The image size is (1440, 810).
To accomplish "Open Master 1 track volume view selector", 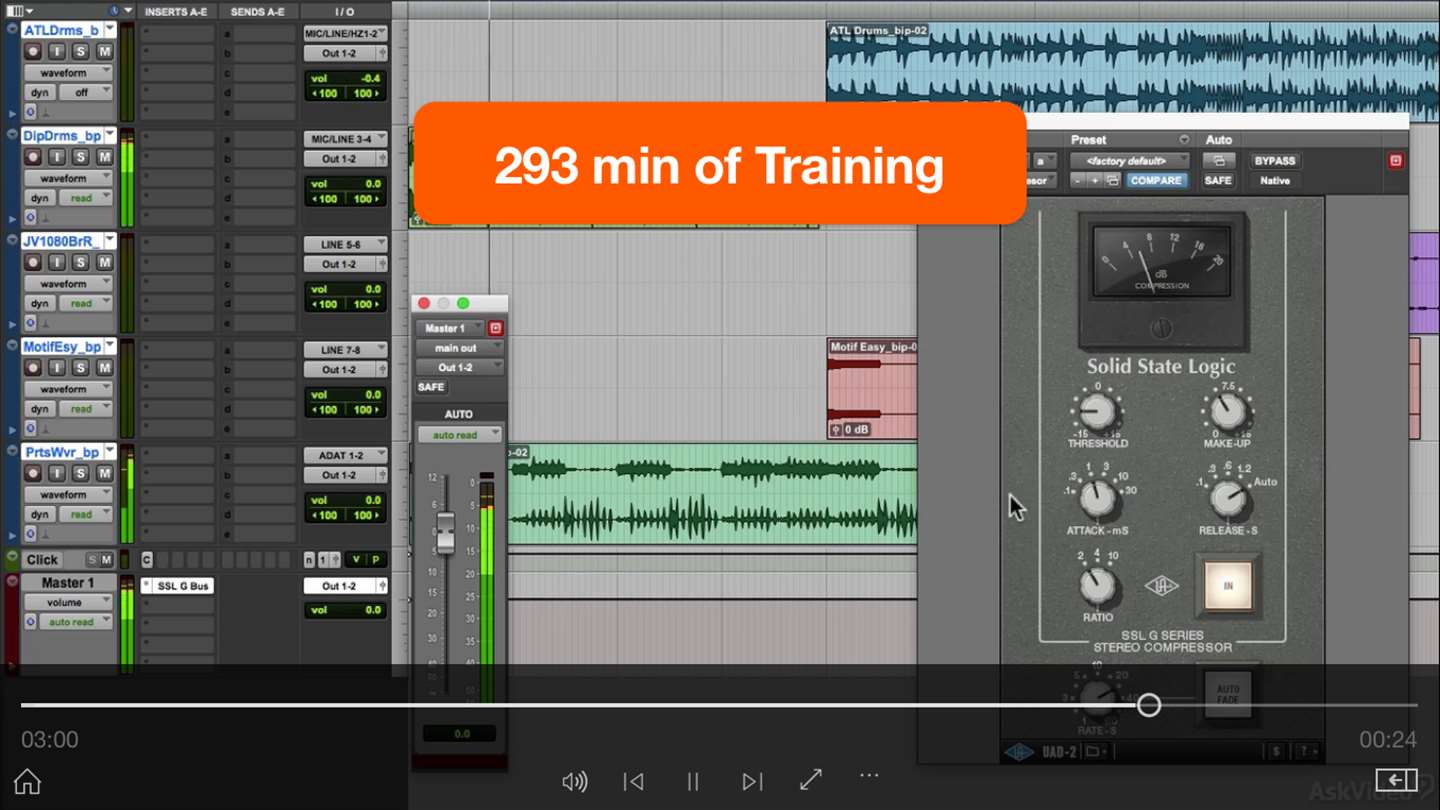I will tap(68, 602).
